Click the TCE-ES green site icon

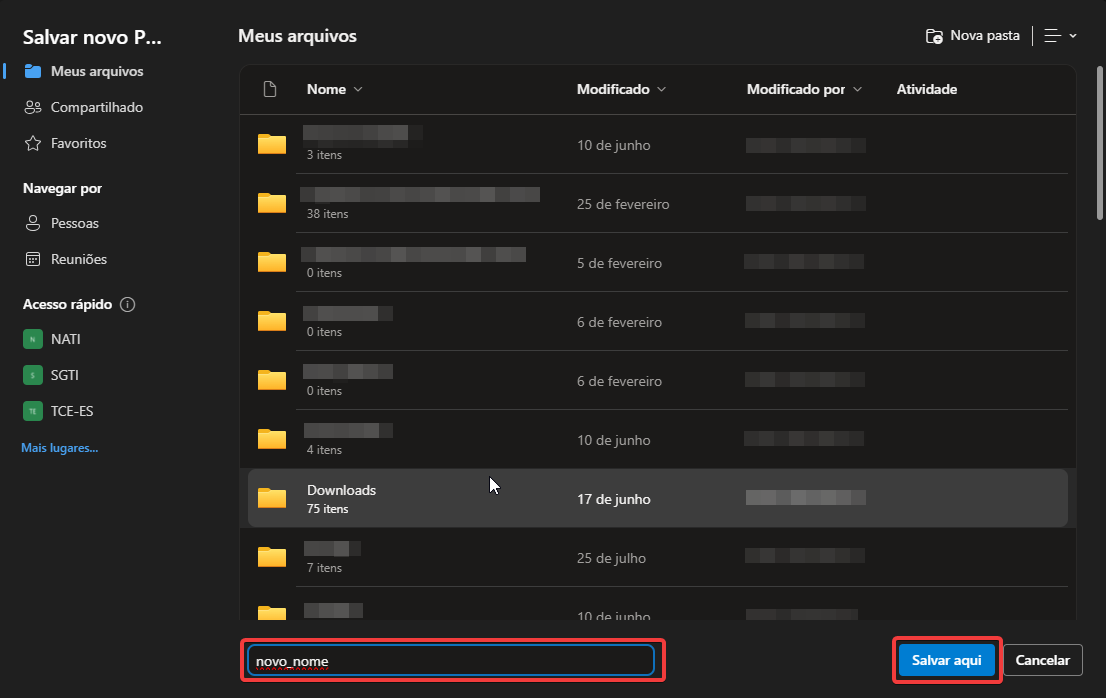pos(33,411)
